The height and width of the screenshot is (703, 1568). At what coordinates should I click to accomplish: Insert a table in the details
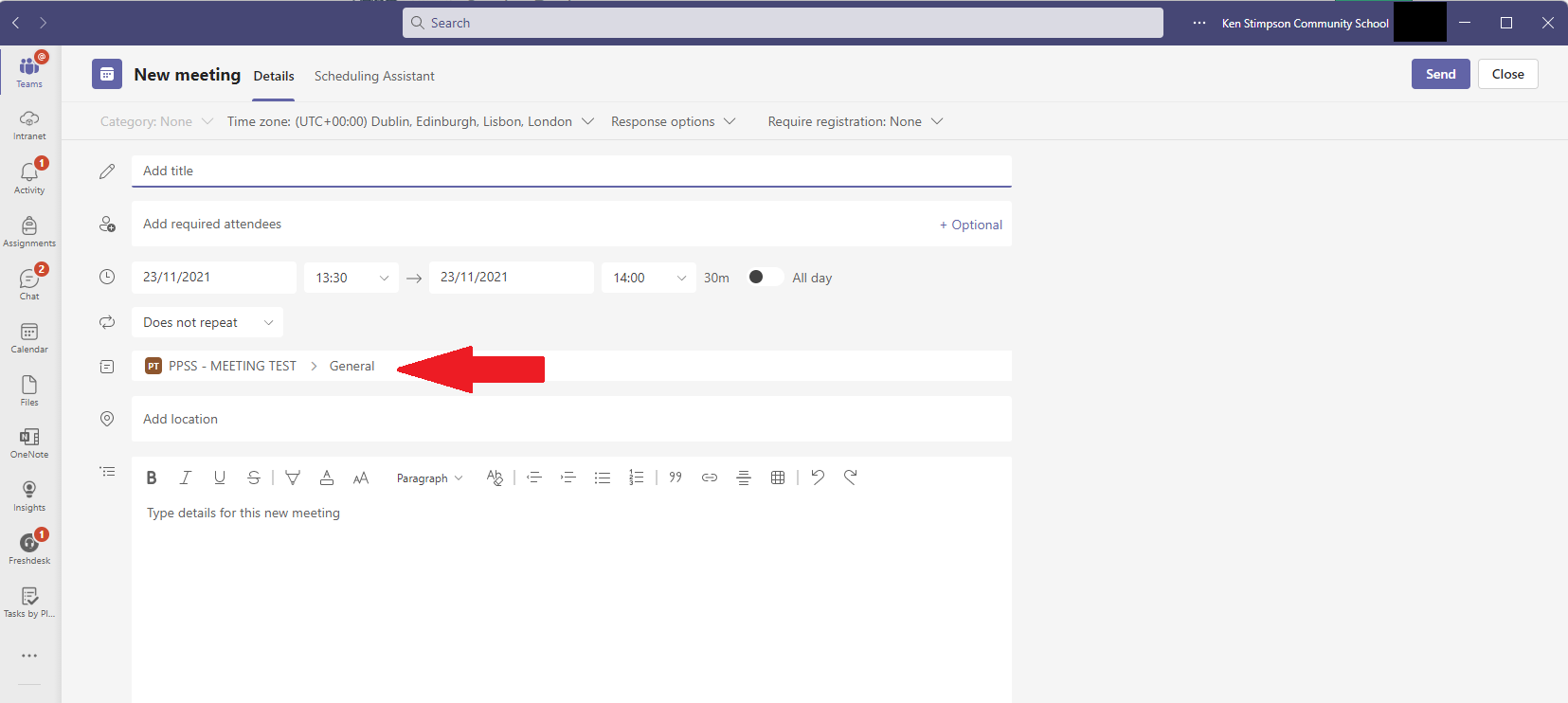coord(778,478)
